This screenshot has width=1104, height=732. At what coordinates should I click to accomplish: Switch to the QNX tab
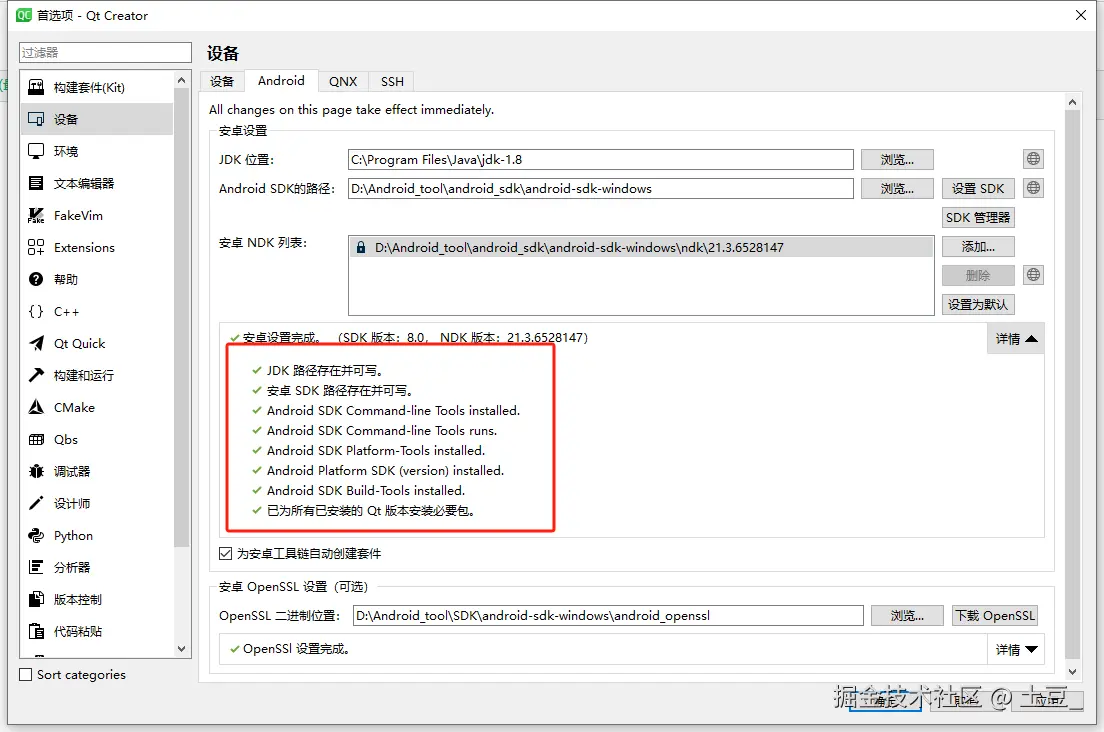tap(343, 82)
